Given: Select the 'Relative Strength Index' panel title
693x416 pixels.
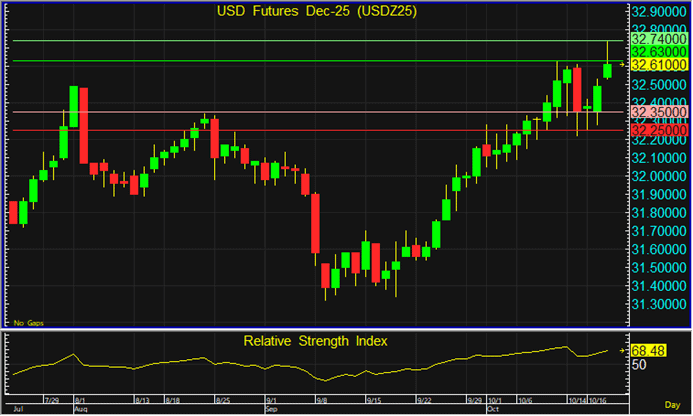Looking at the screenshot, I should tap(316, 341).
